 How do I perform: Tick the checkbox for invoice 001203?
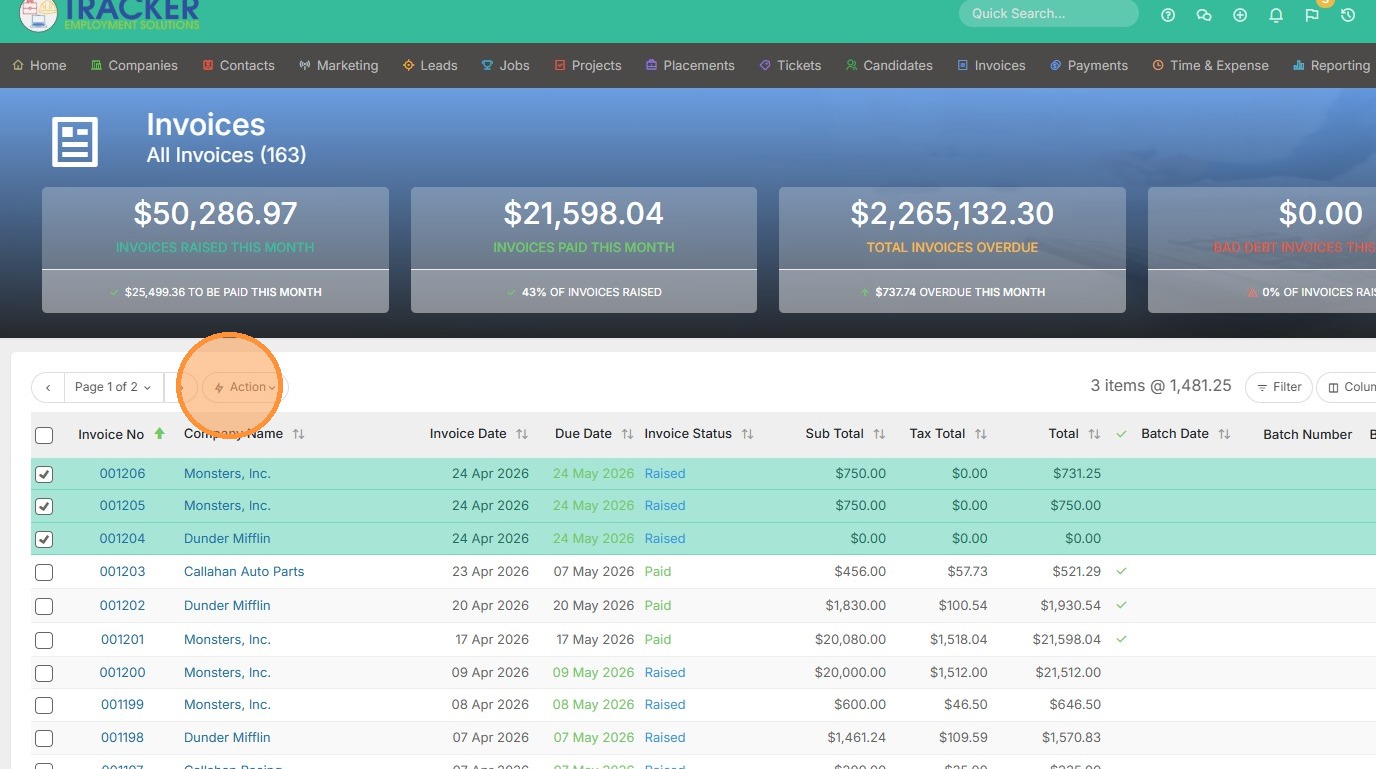coord(44,573)
